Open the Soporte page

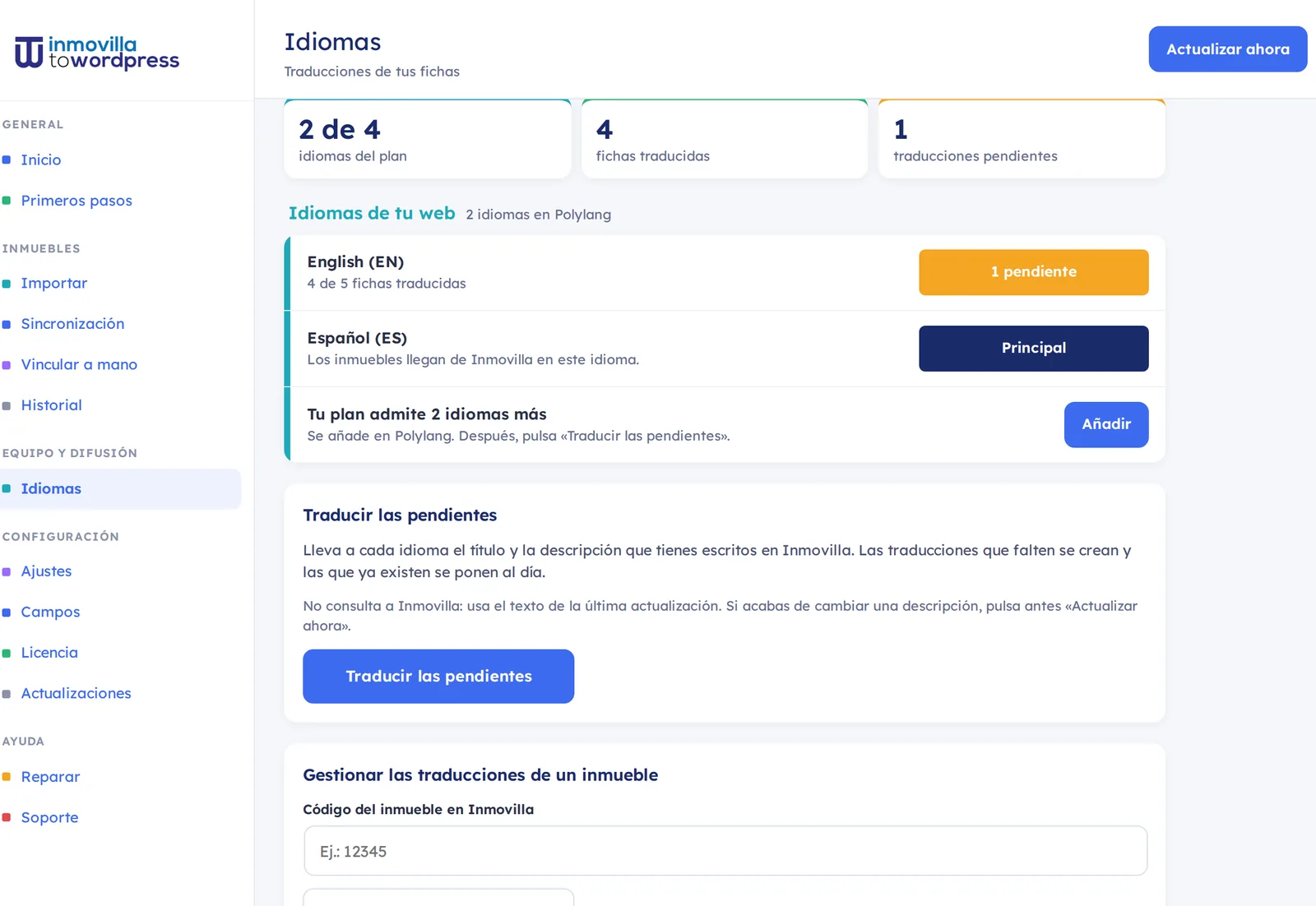49,817
